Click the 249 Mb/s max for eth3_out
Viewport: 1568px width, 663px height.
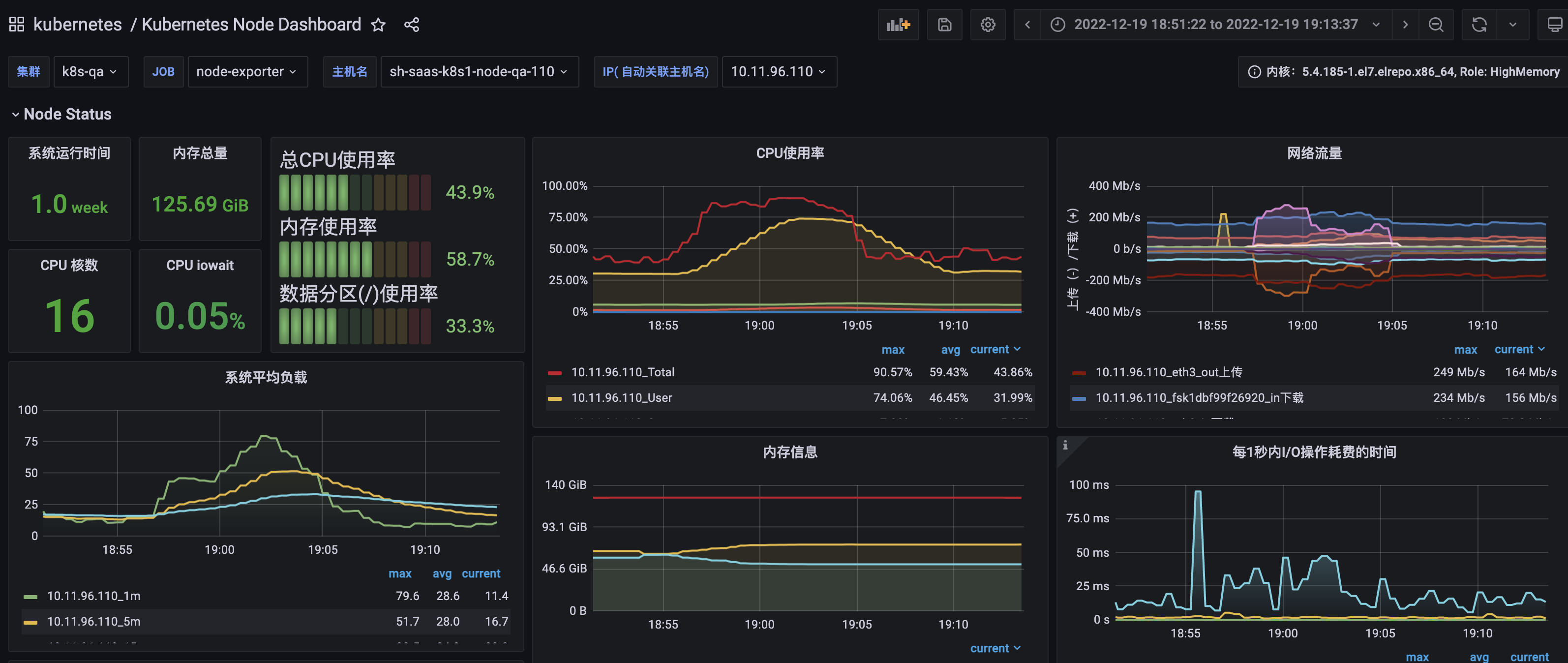1458,372
